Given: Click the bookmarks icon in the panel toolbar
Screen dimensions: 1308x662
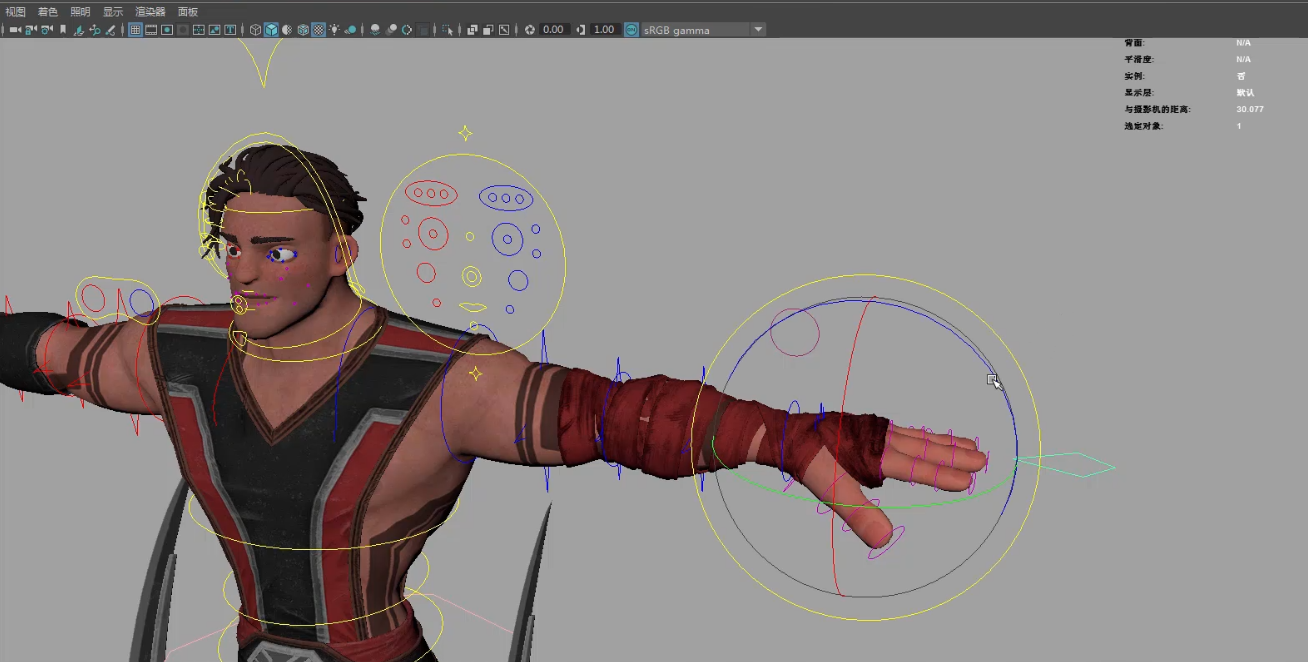Looking at the screenshot, I should point(63,30).
